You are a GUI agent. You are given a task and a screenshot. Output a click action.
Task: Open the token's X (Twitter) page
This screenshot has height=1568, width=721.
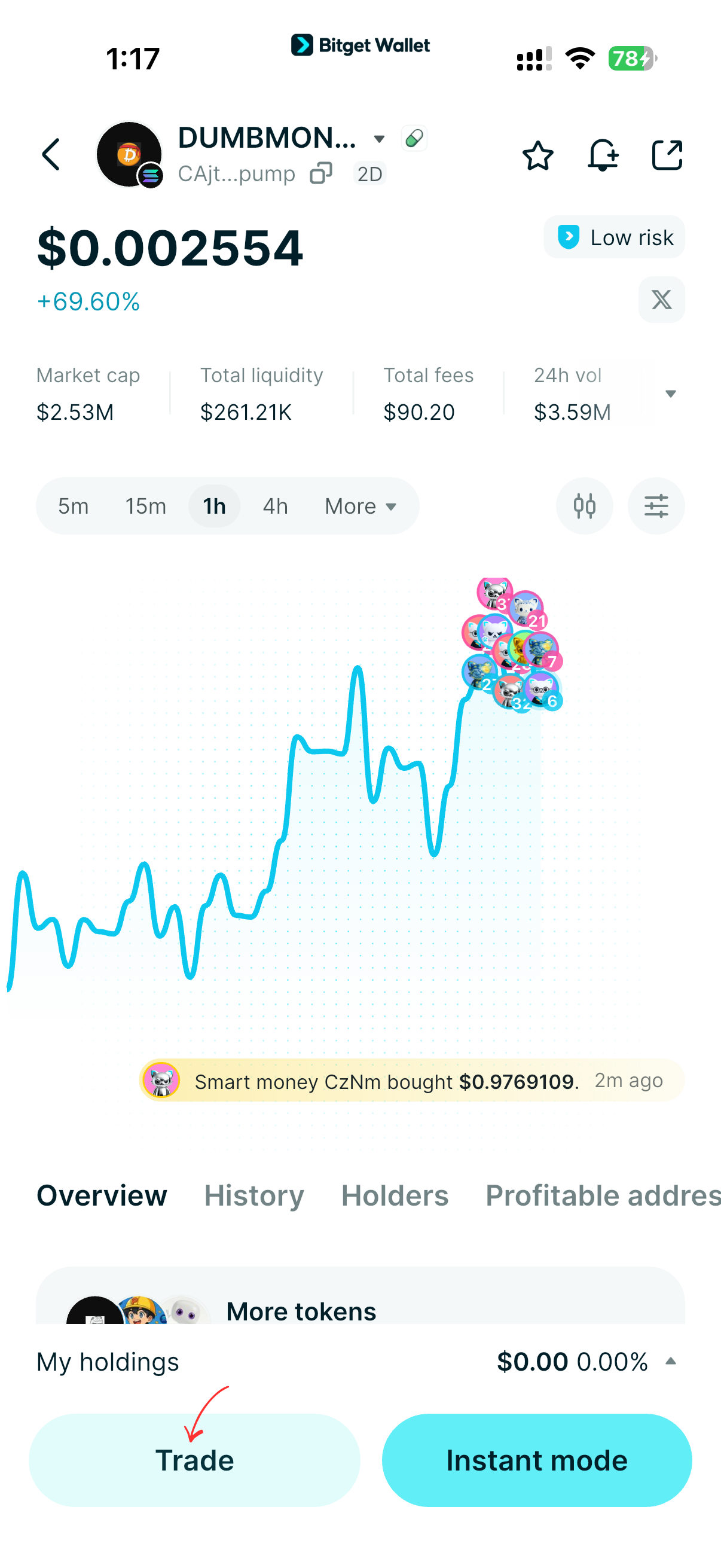661,300
